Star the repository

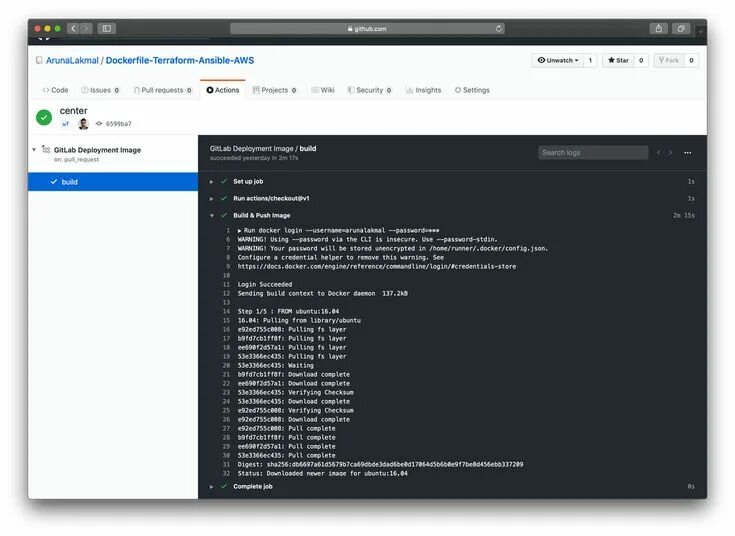click(x=618, y=60)
